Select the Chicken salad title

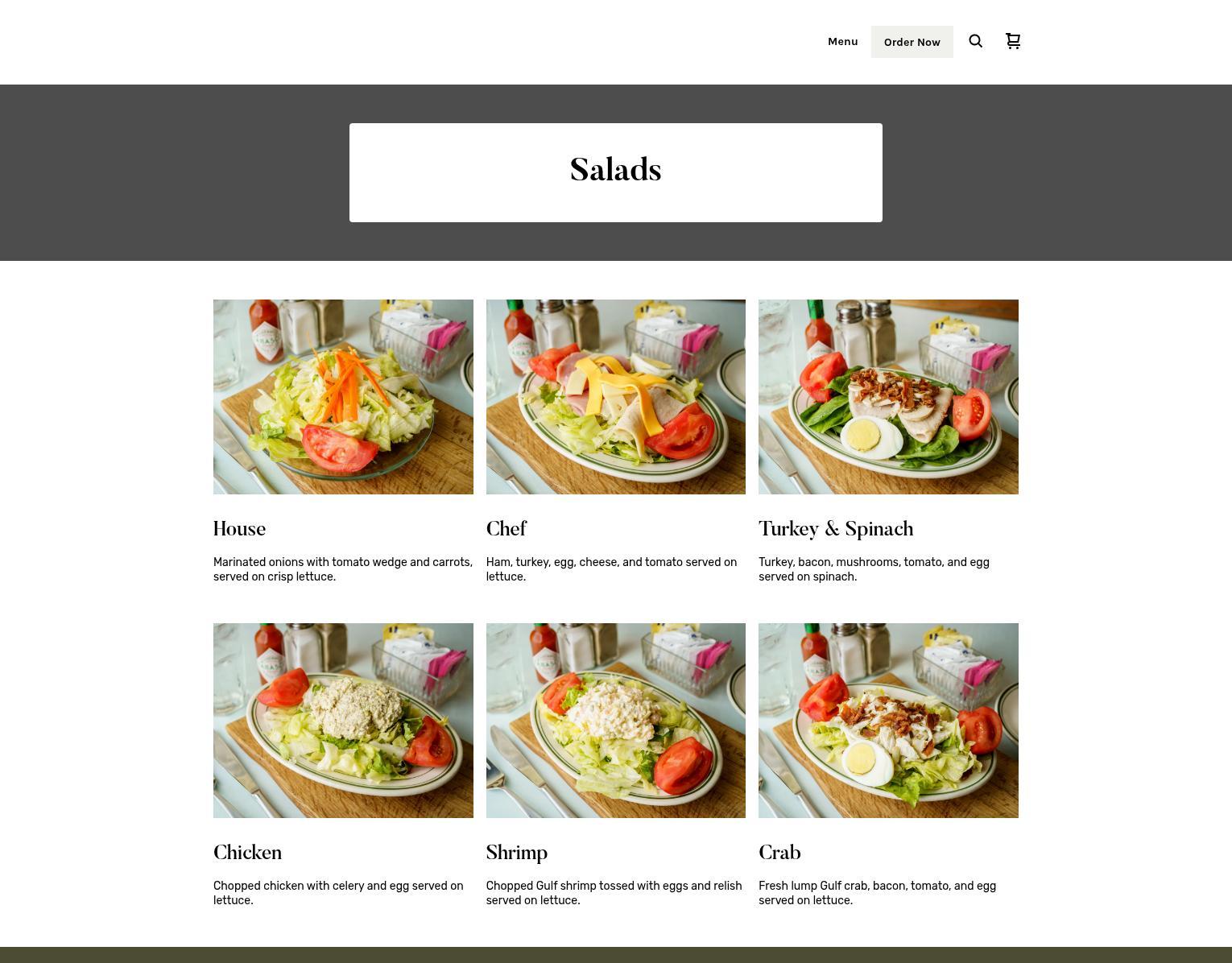(x=247, y=853)
